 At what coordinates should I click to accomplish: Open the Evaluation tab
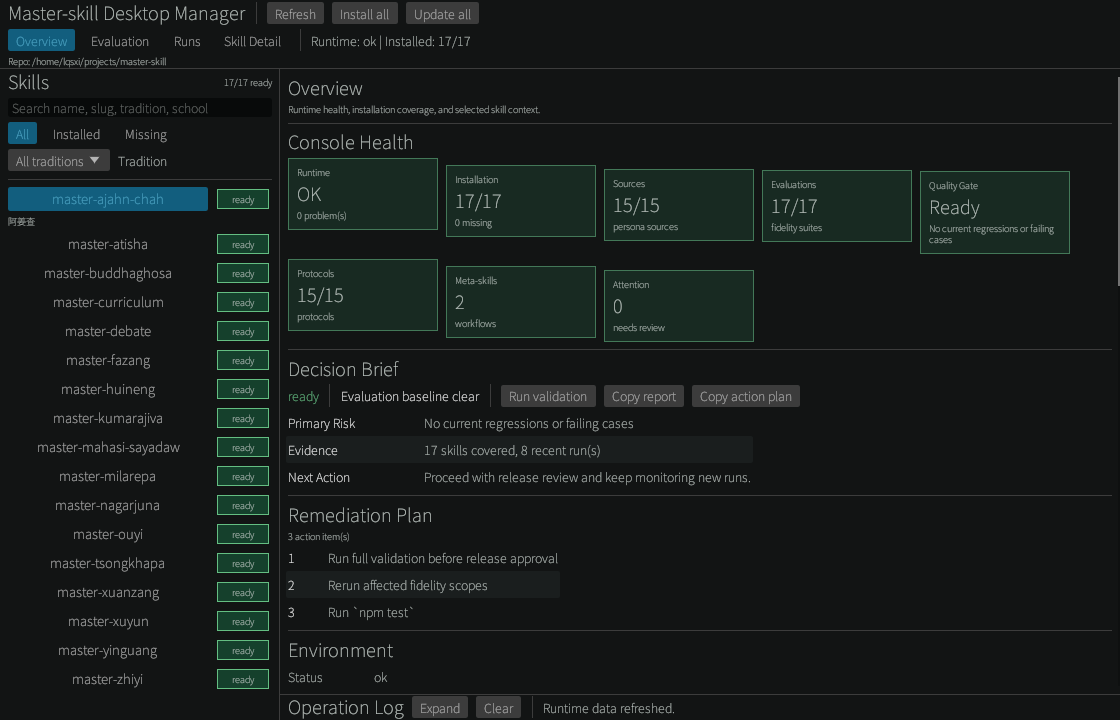coord(120,41)
